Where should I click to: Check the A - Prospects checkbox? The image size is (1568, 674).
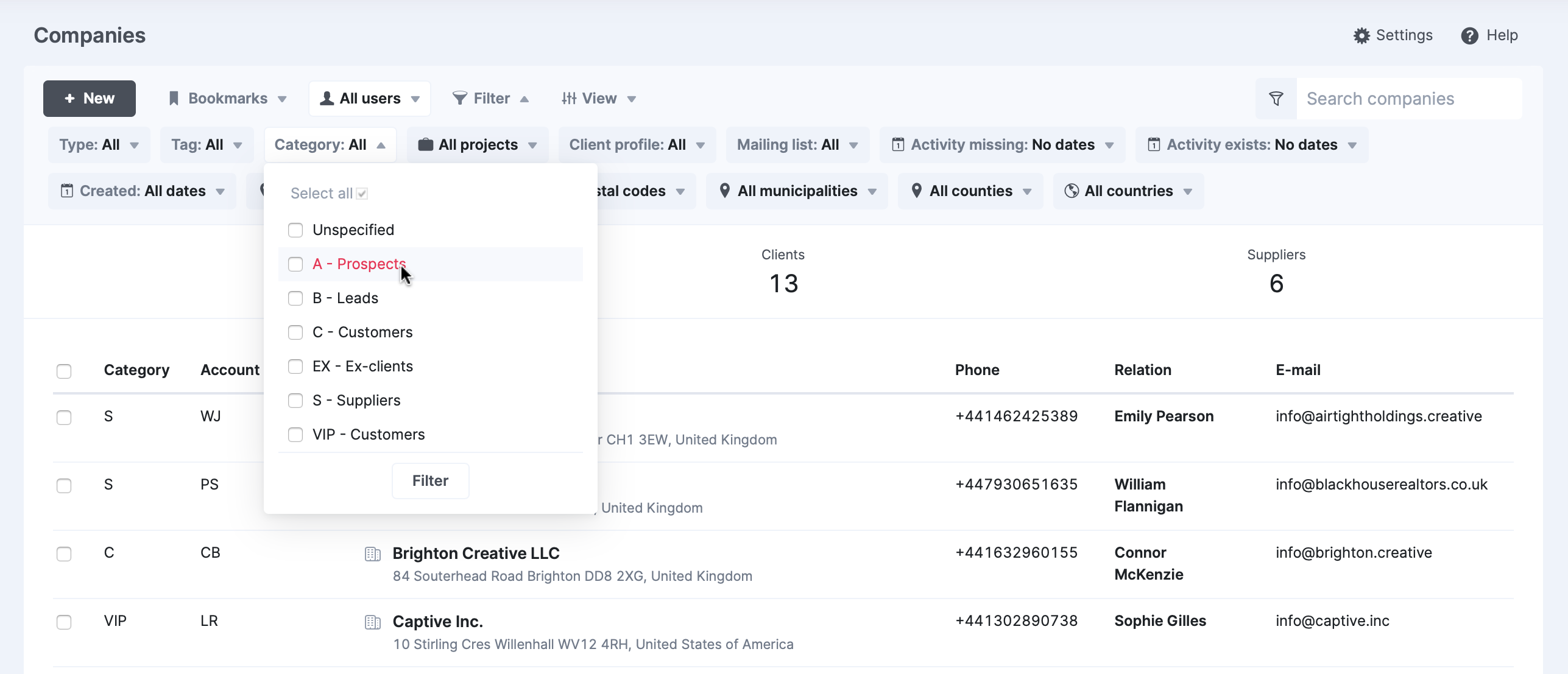click(295, 264)
